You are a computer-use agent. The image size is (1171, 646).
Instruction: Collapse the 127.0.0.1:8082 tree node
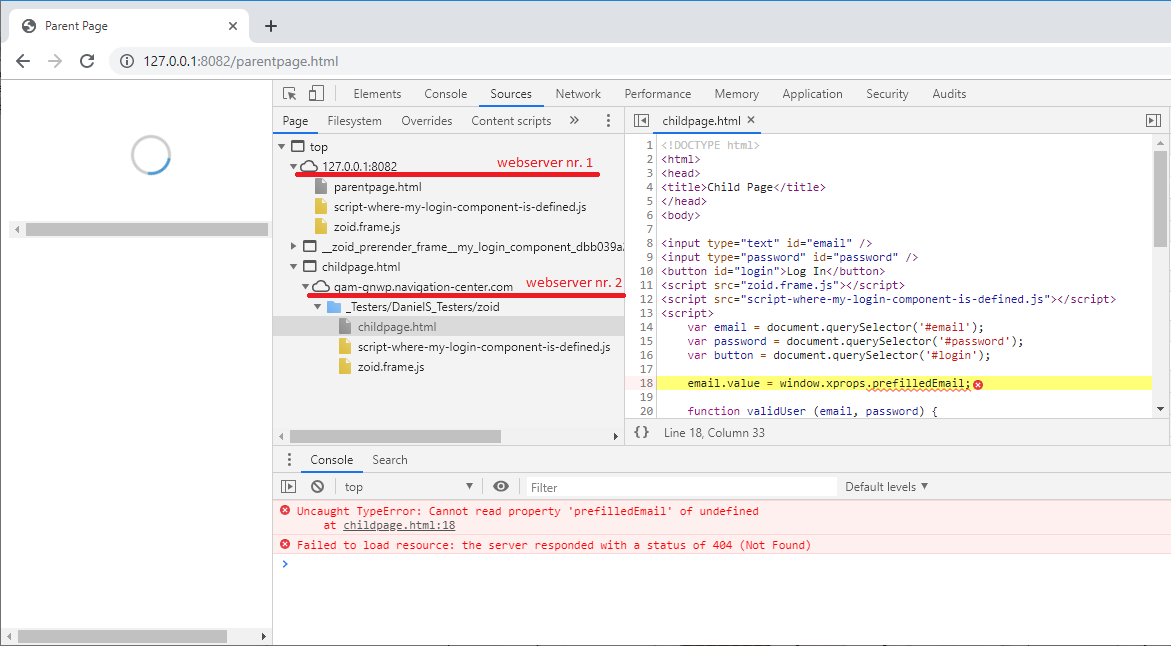coord(293,163)
